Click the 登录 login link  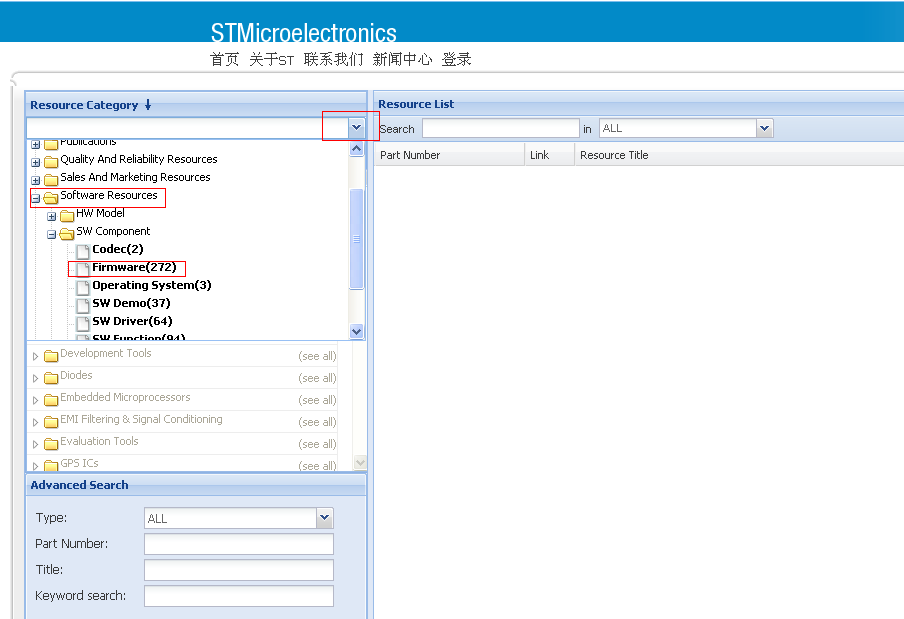click(457, 59)
